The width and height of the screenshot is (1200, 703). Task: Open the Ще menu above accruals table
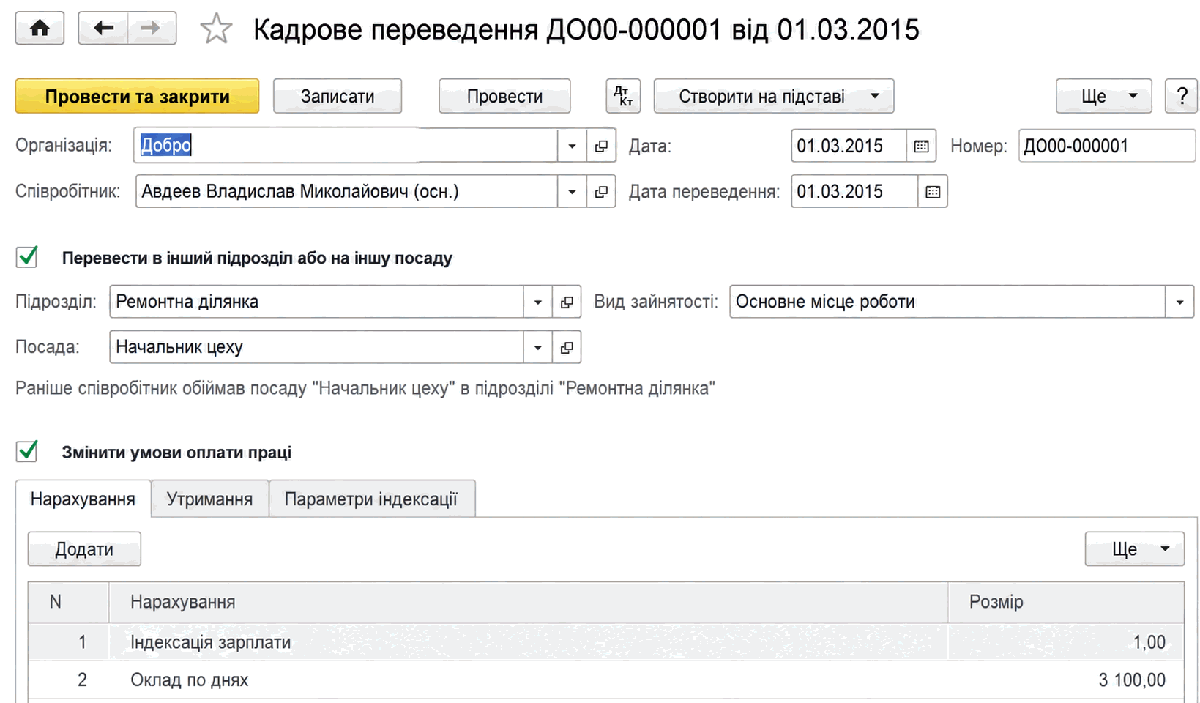point(1134,549)
